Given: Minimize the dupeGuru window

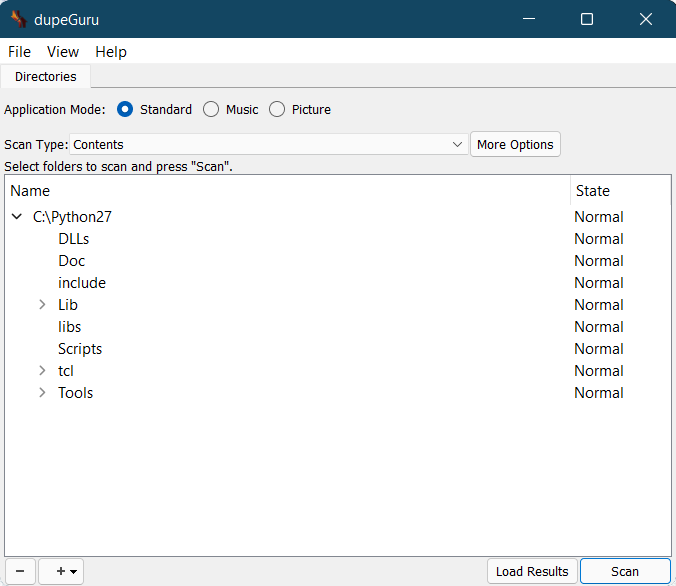Looking at the screenshot, I should tap(529, 19).
